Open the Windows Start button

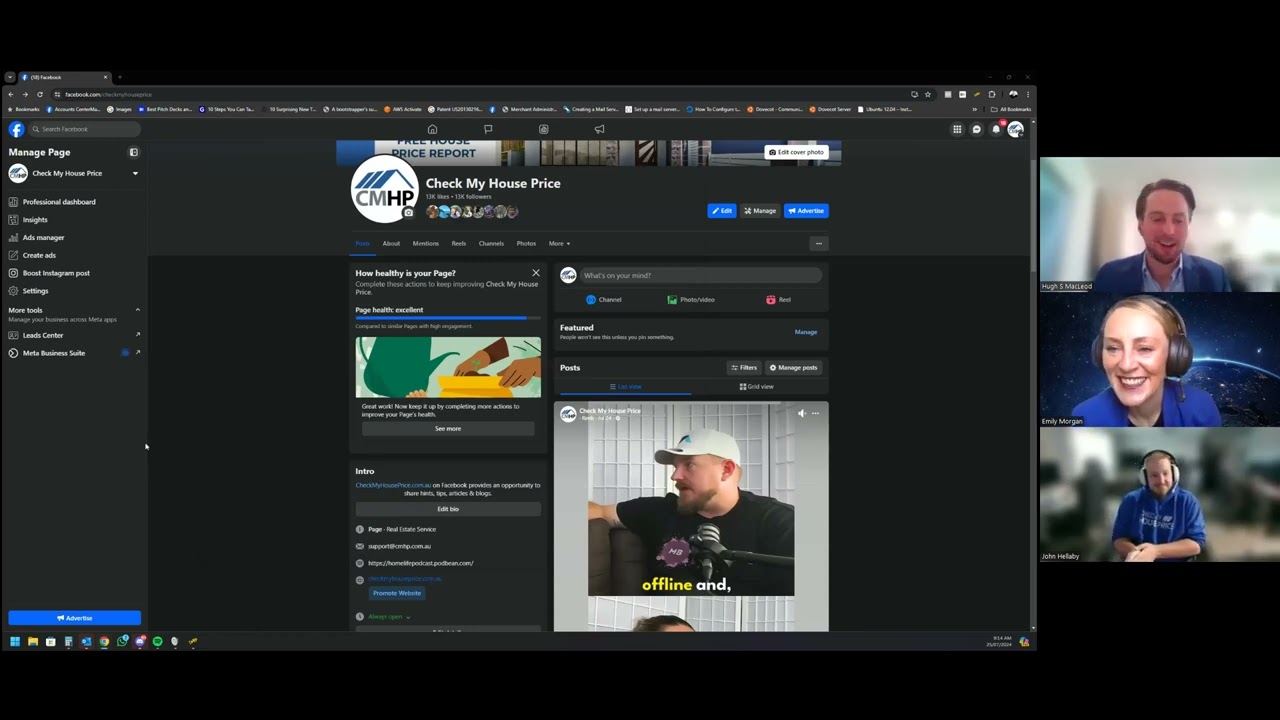[14, 642]
